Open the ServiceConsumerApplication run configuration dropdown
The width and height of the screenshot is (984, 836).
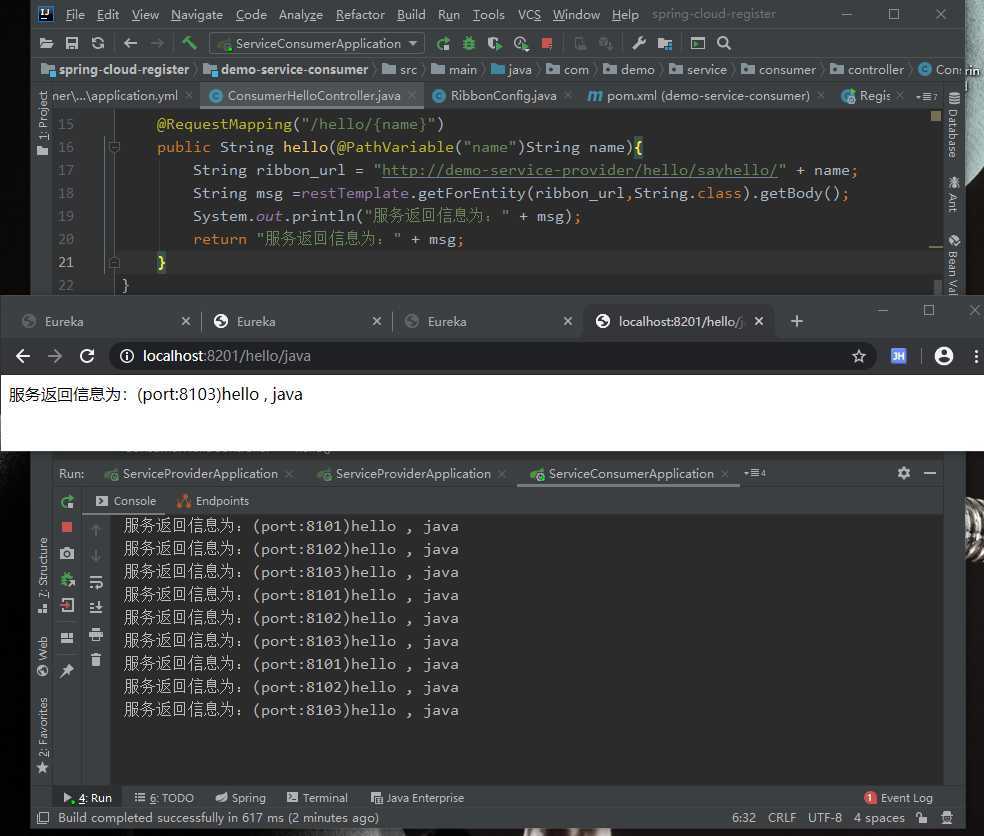[x=317, y=43]
